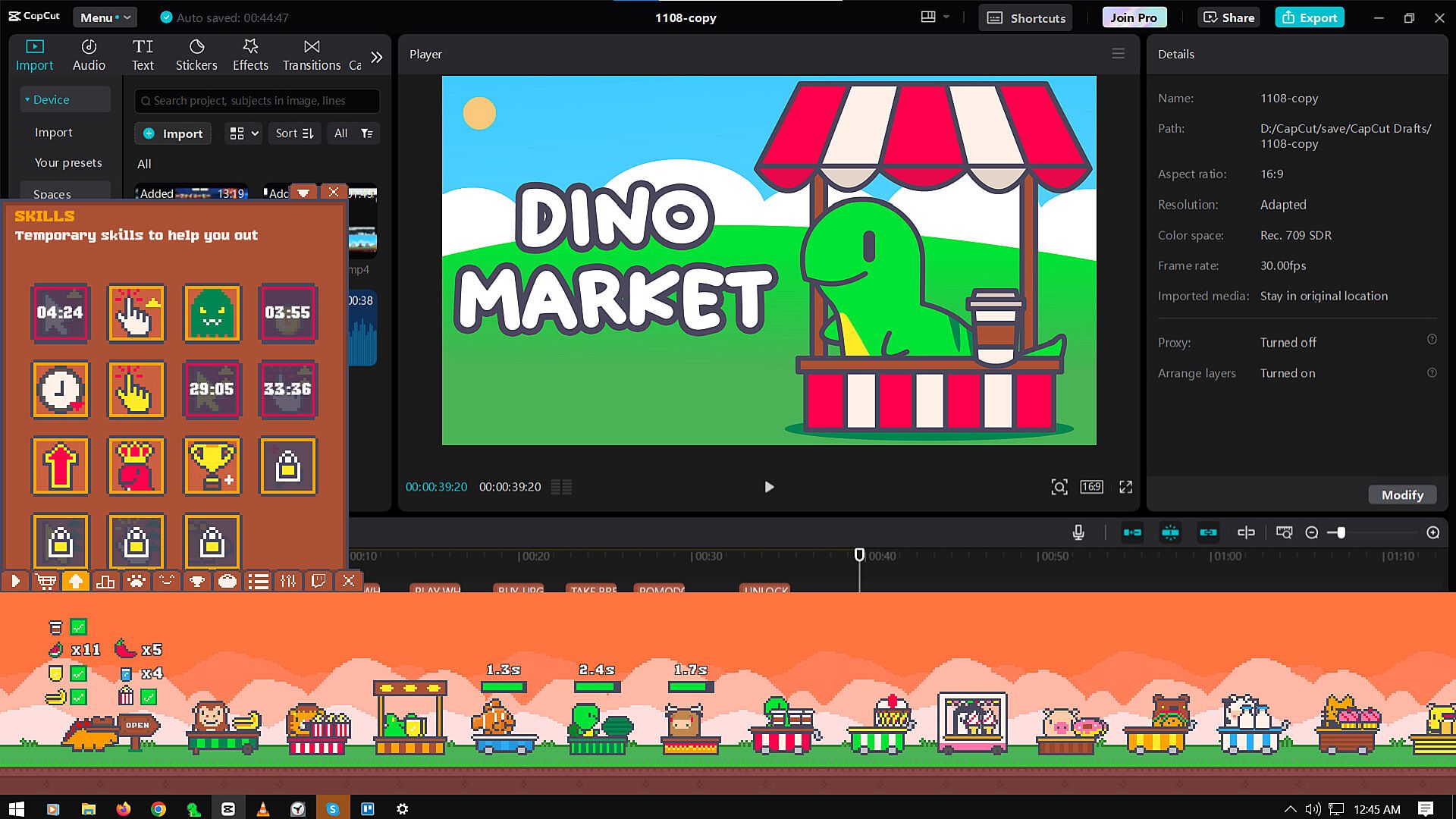Click the Export button
1456x819 pixels.
(x=1310, y=17)
